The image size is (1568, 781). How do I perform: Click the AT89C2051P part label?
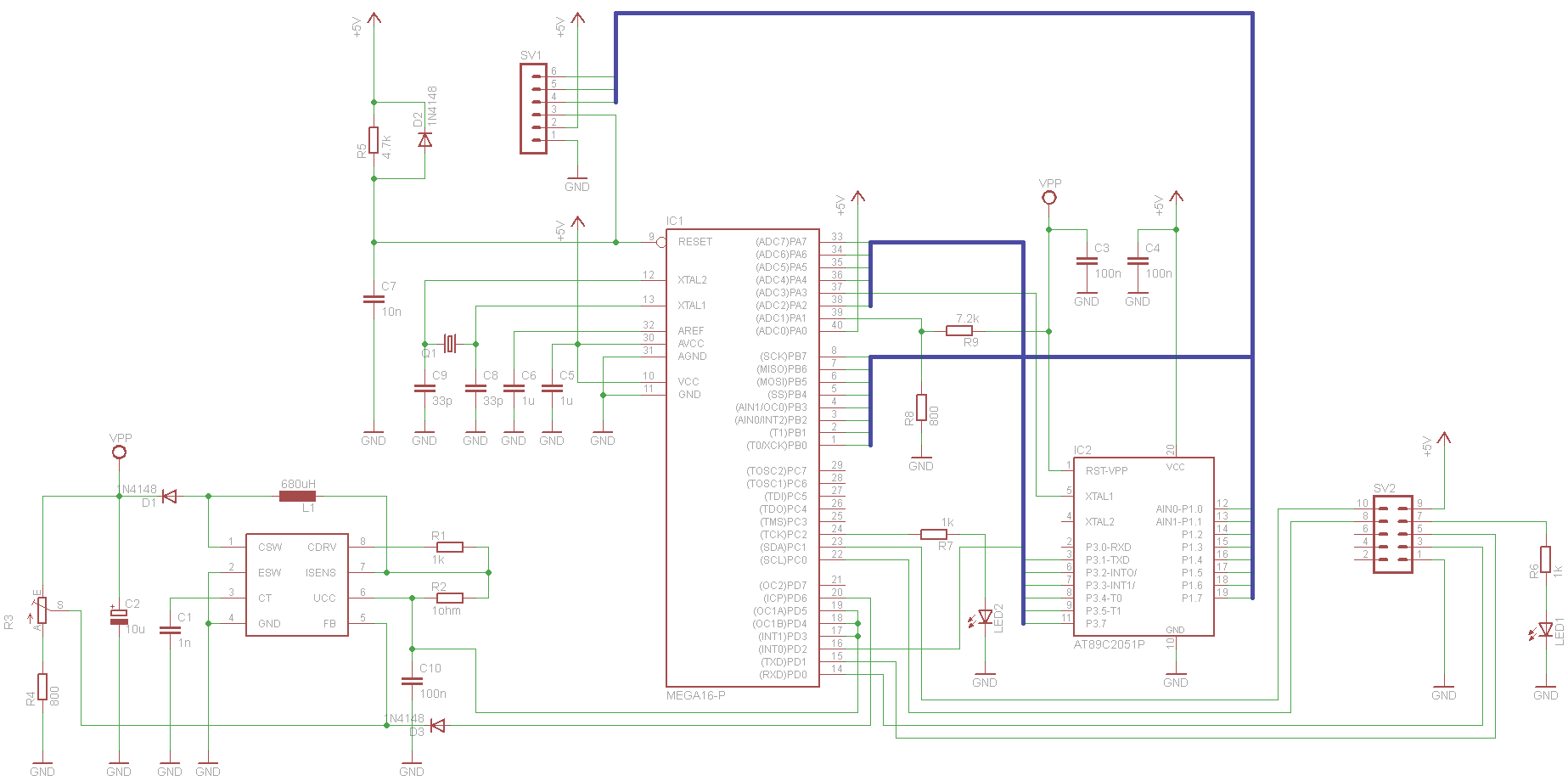[1109, 644]
